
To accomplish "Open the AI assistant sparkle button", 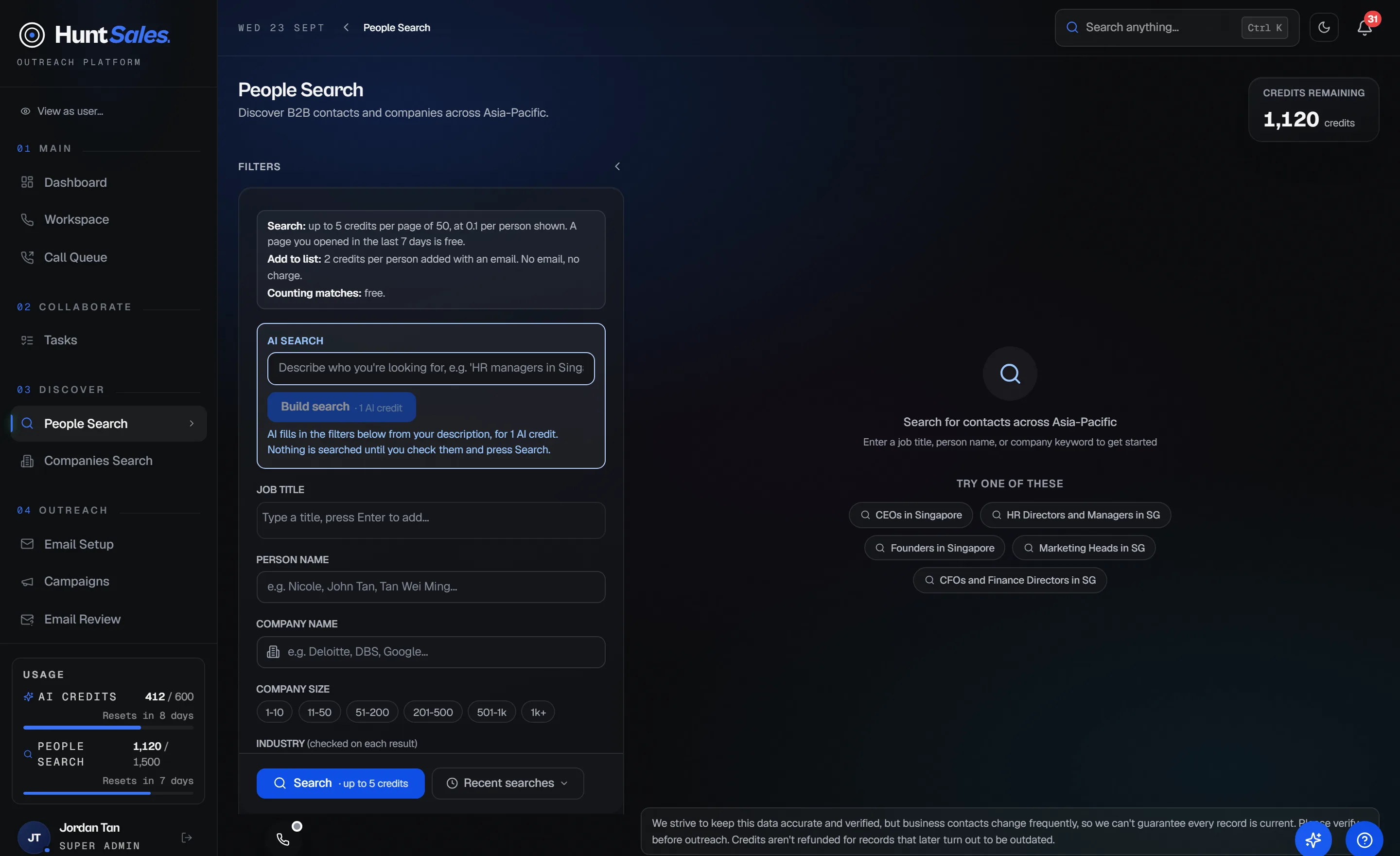I will [1313, 839].
